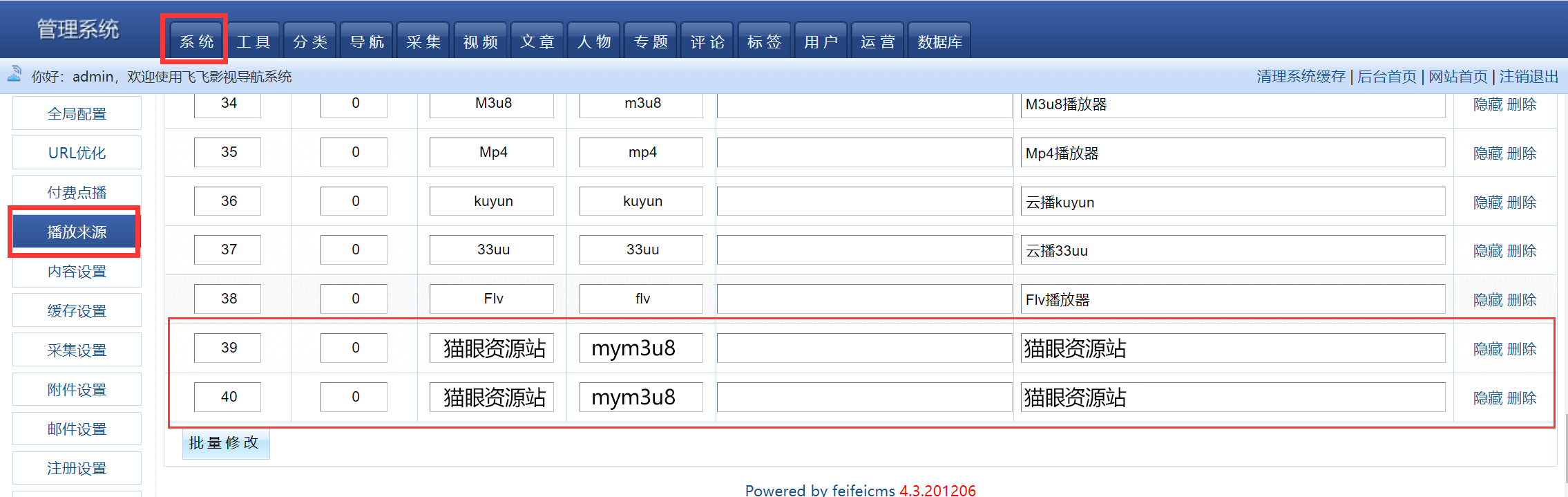Viewport: 1568px width, 497px height.
Task: Open the 系统 tab
Action: [196, 41]
